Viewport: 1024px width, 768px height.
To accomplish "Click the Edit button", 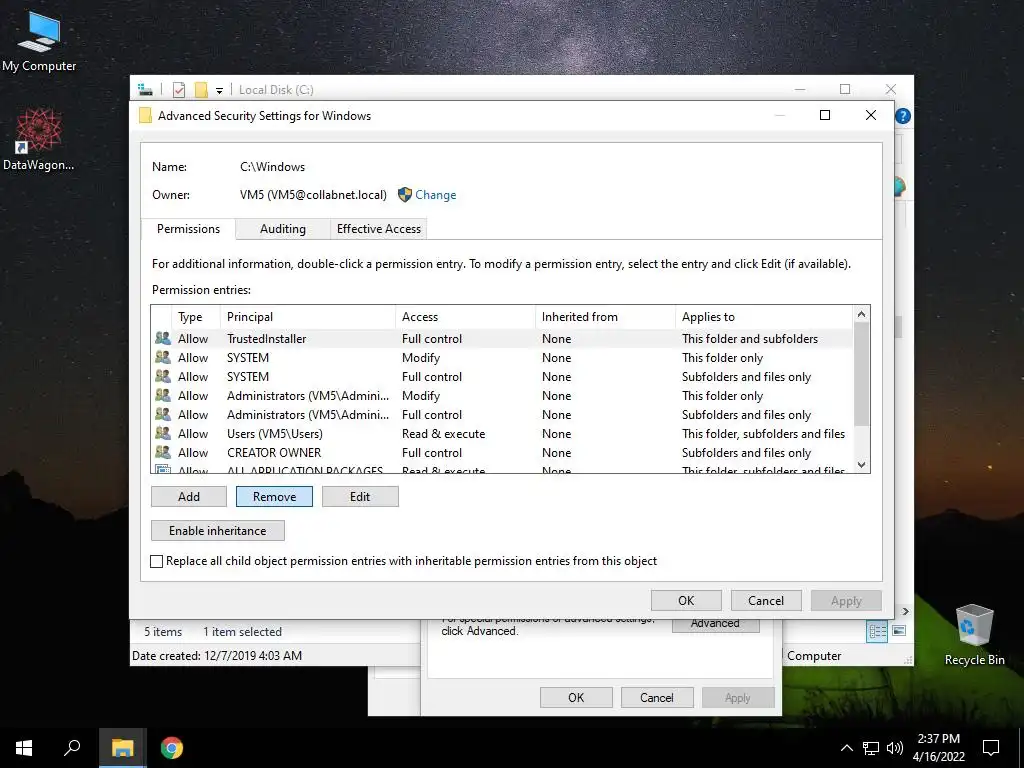I will pos(360,496).
